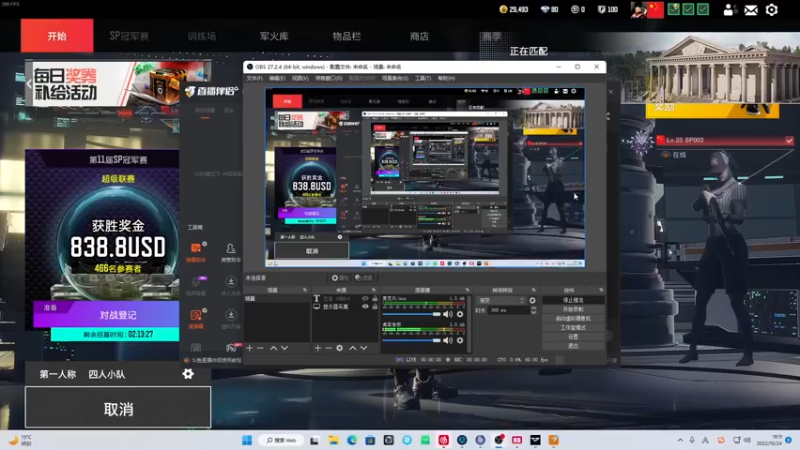Pop out the 混音器 dock panel

(467, 290)
